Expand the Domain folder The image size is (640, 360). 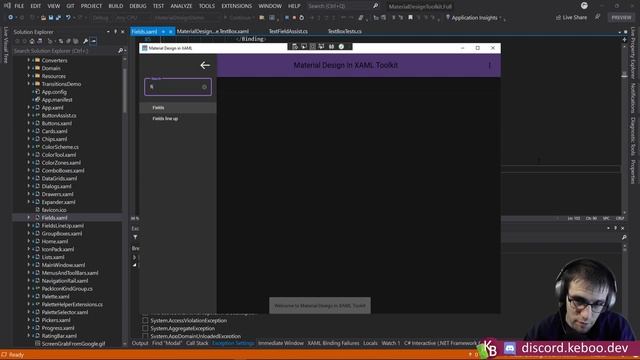click(x=29, y=68)
